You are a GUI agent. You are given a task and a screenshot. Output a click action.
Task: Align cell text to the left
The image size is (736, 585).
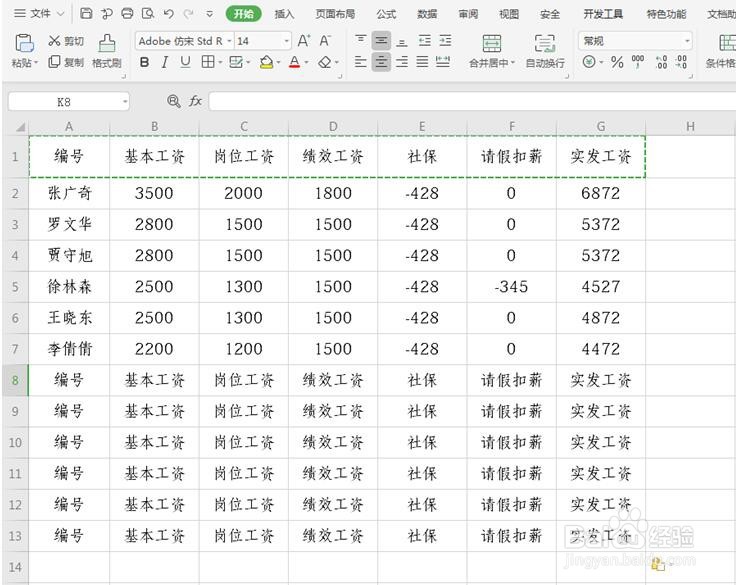(360, 62)
